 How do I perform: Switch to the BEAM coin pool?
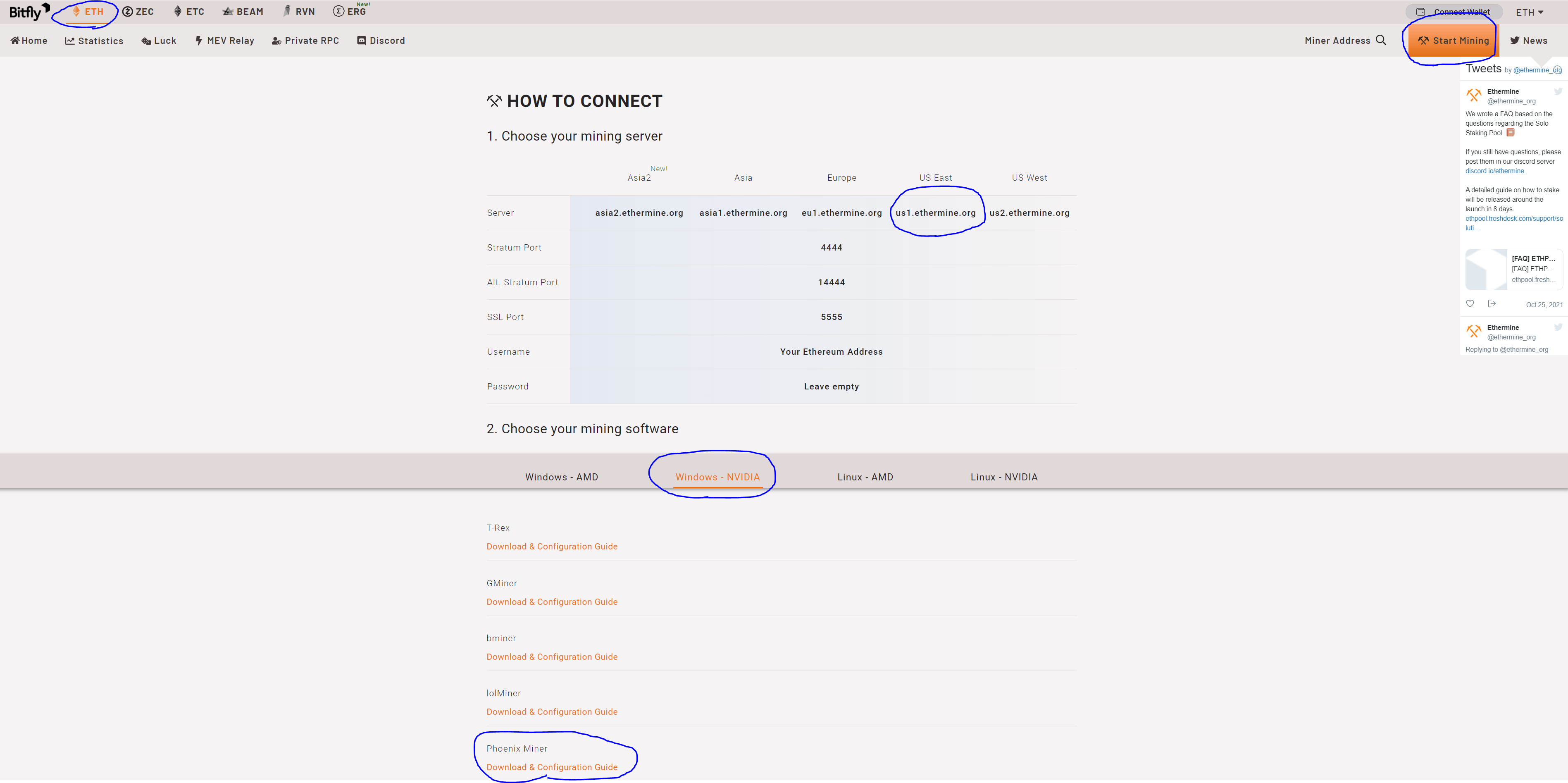tap(243, 12)
